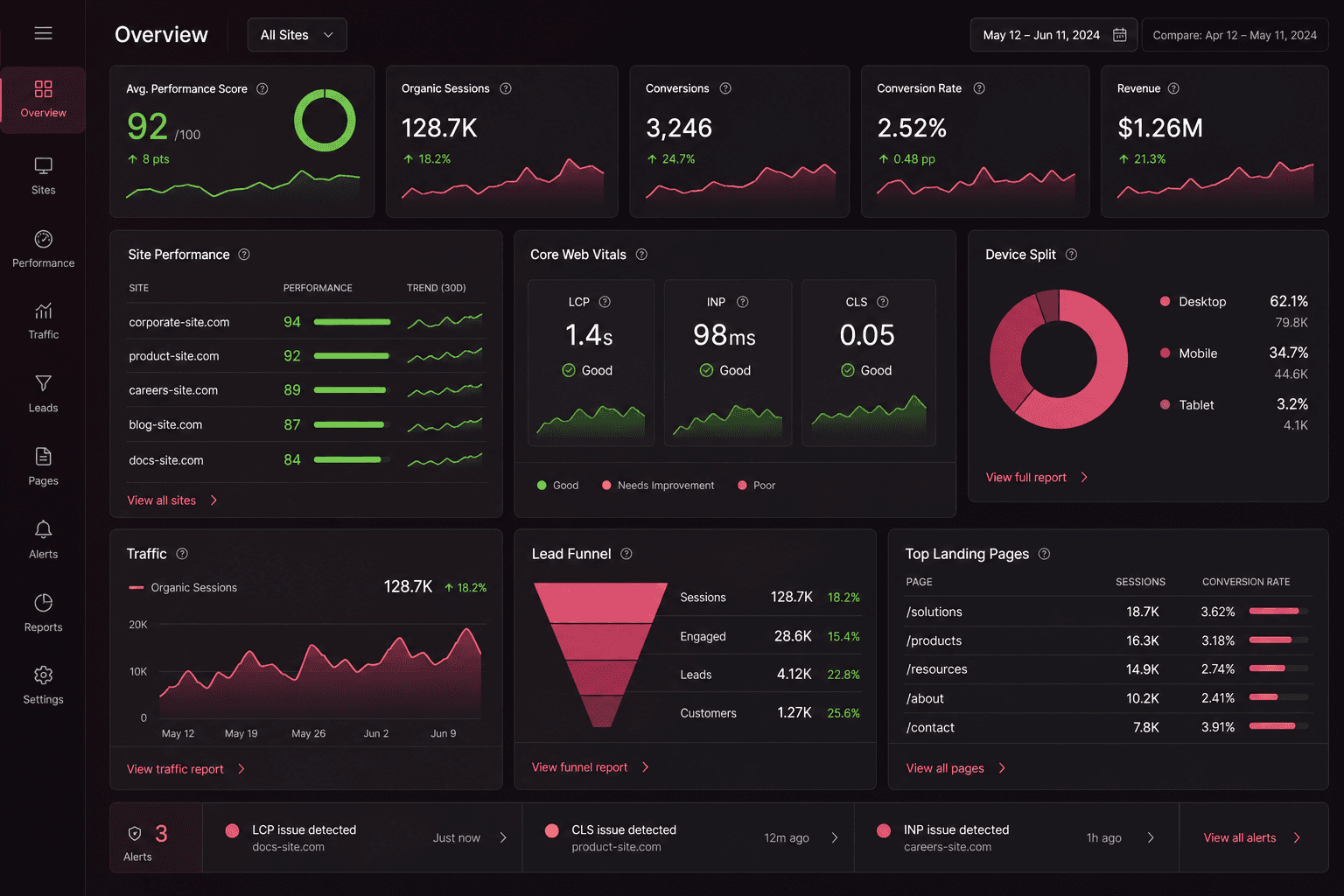Open the Traffic chart icon
Screen dimensions: 1344x896
pos(43,311)
